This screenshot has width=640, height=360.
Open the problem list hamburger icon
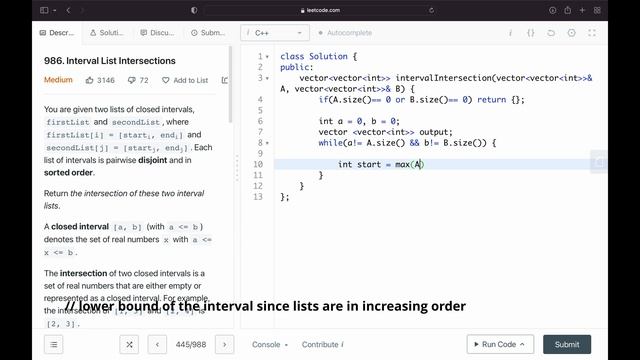coord(53,344)
